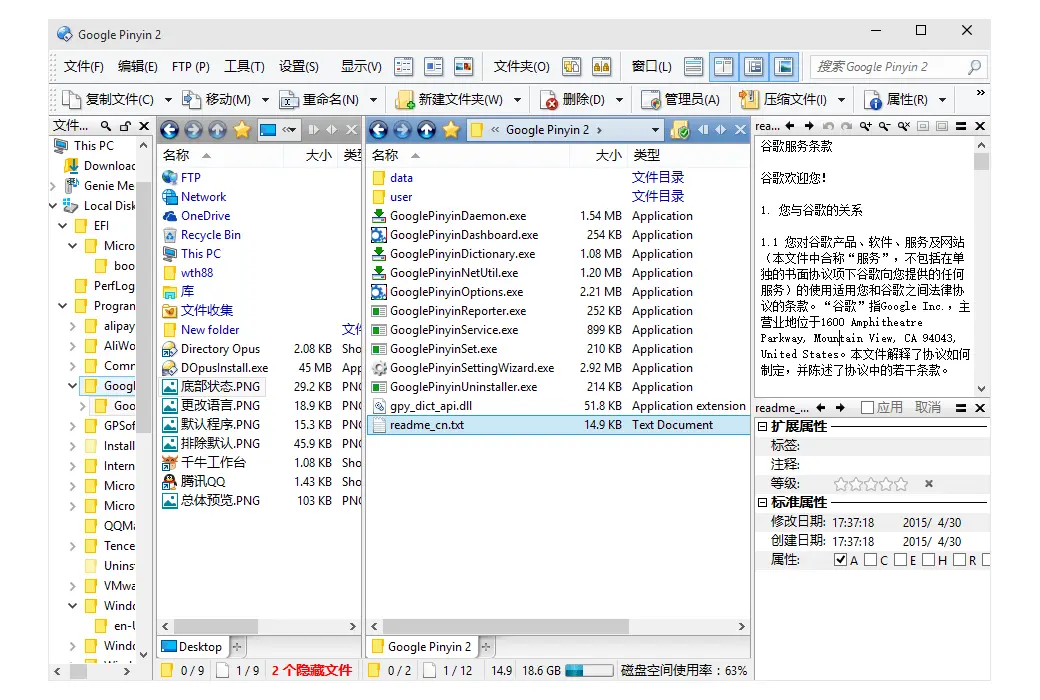Screen dimensions: 1040x700
Task: Toggle the 应用 checkbox in metadata pane
Action: [x=867, y=407]
